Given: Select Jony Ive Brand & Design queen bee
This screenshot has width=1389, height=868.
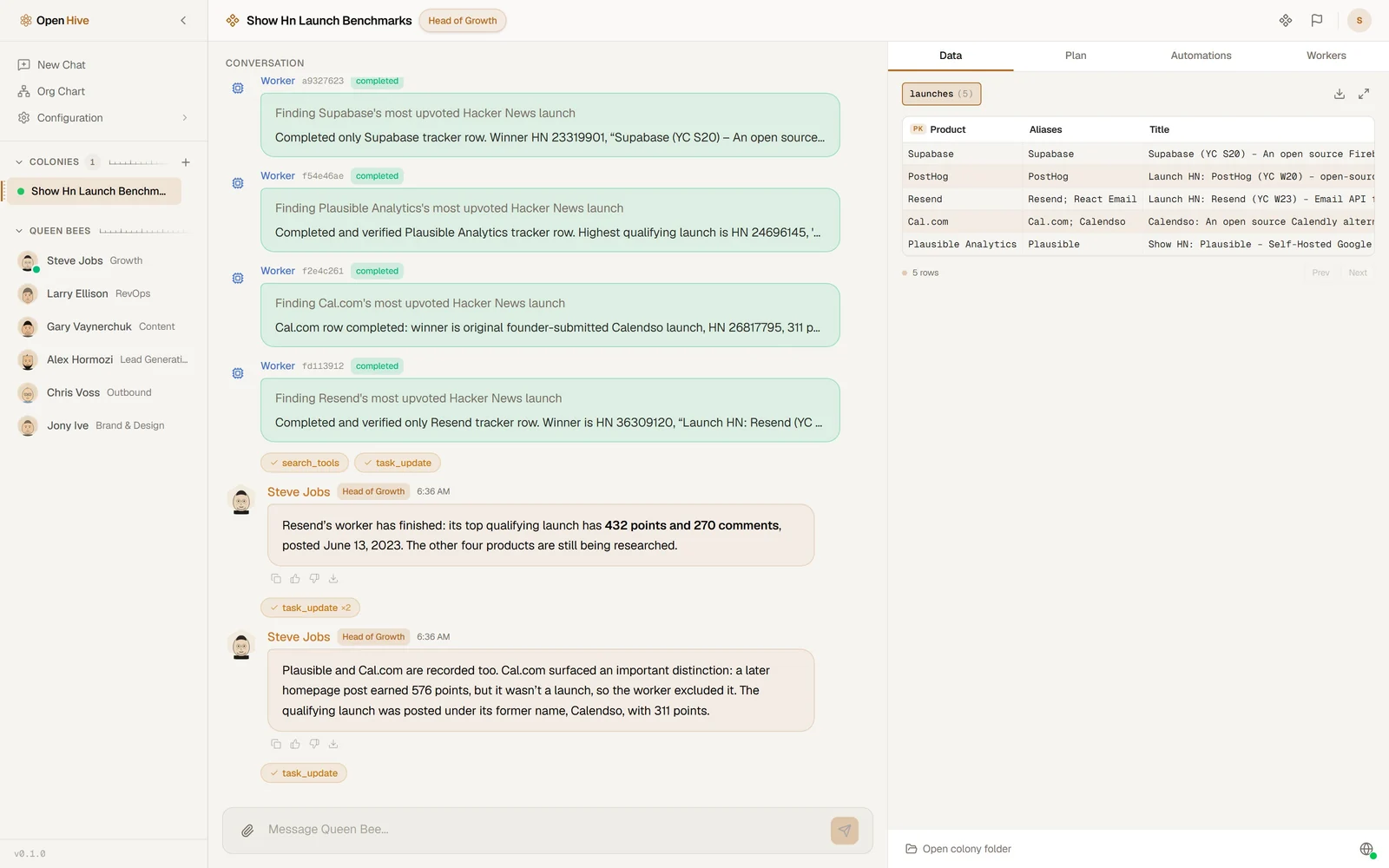Looking at the screenshot, I should (x=103, y=425).
